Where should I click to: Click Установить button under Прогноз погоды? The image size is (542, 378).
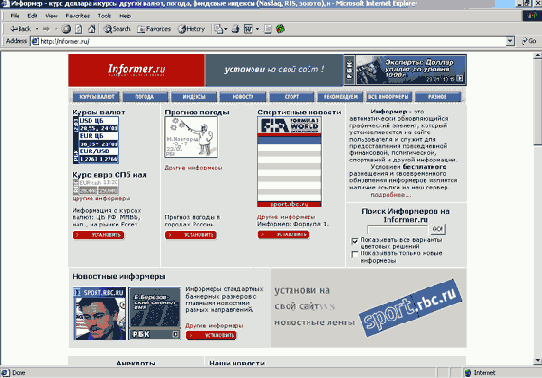tap(191, 235)
